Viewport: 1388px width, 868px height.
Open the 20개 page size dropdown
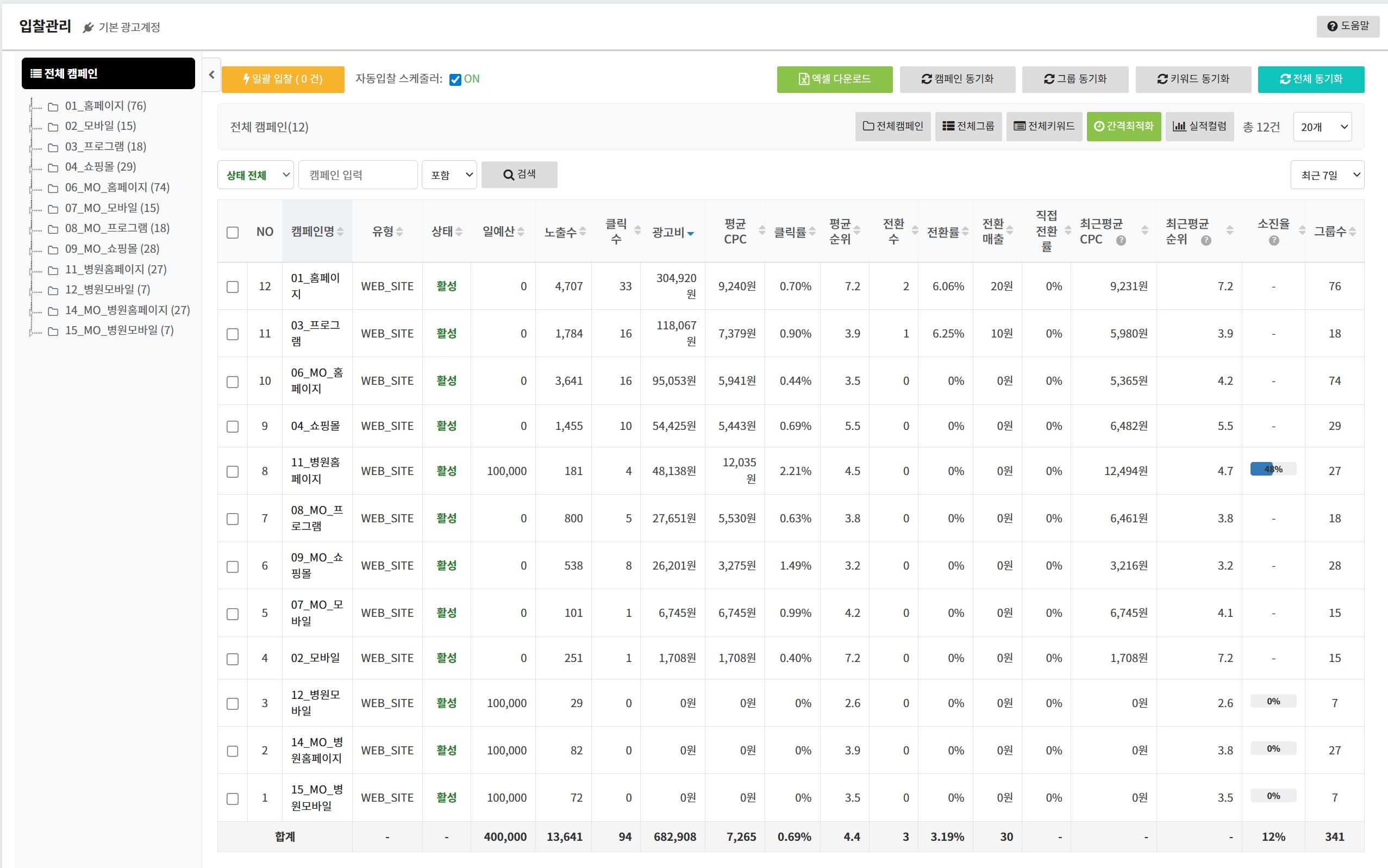pyautogui.click(x=1322, y=127)
